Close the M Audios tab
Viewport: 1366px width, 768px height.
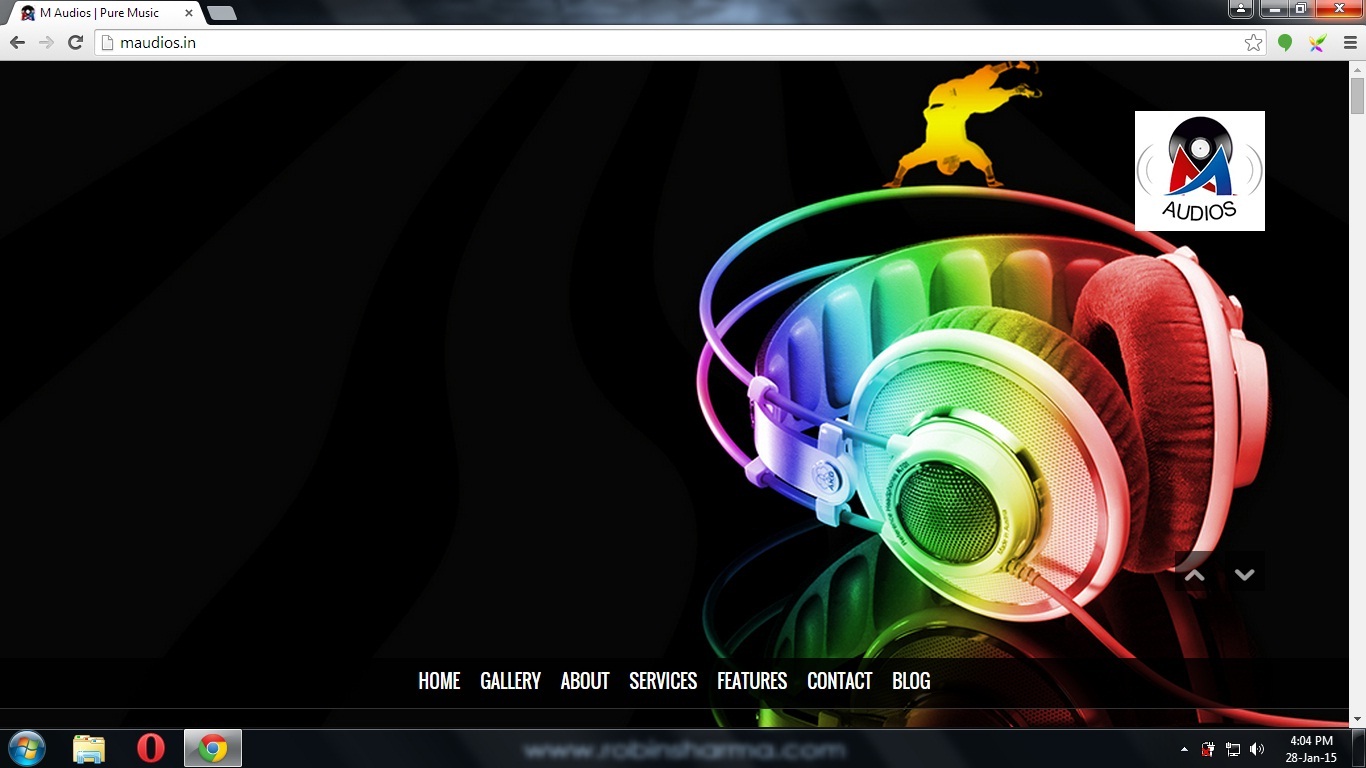point(189,13)
